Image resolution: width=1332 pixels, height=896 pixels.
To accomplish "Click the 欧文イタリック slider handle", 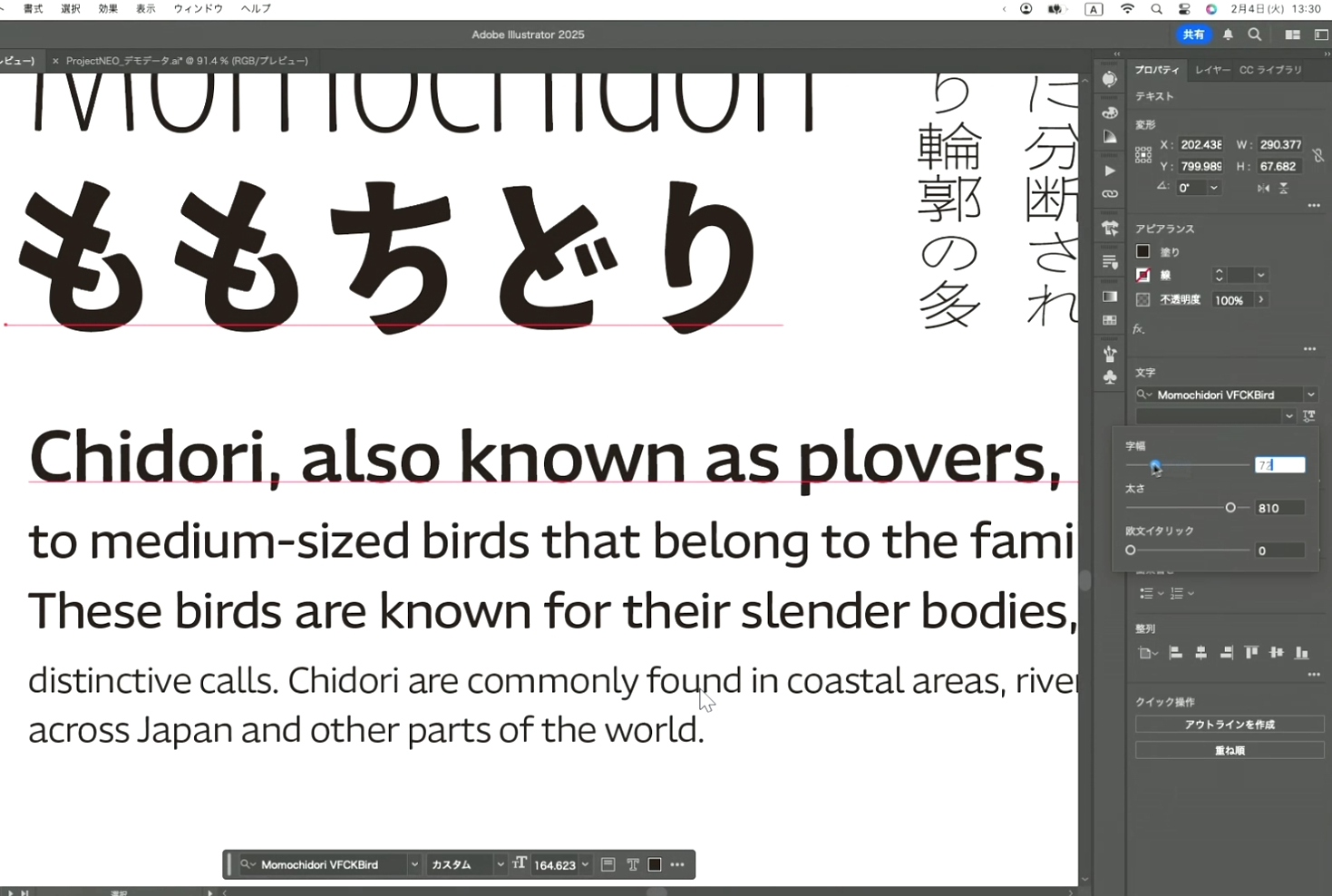I will coord(1131,550).
